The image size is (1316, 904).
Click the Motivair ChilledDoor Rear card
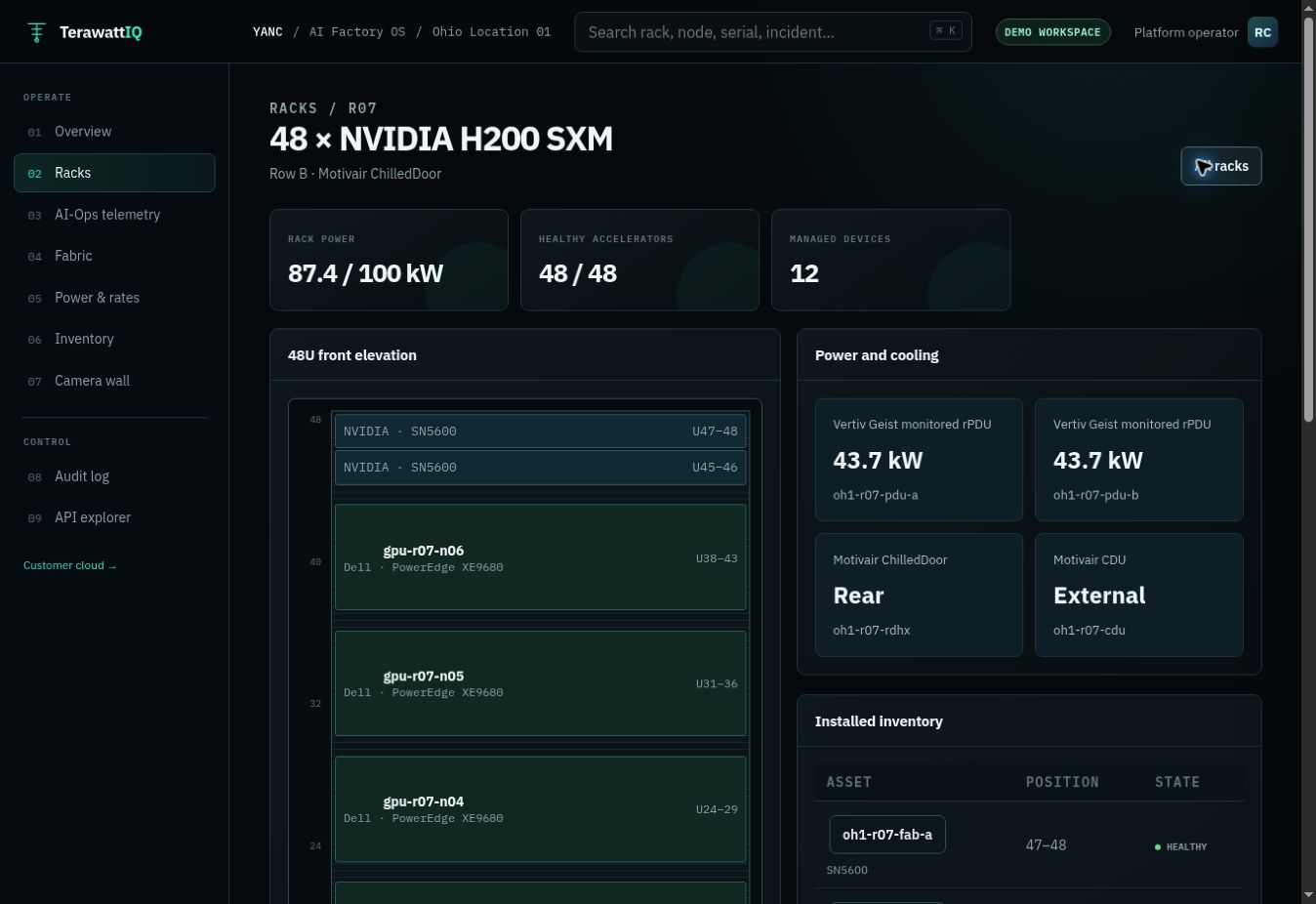(919, 596)
